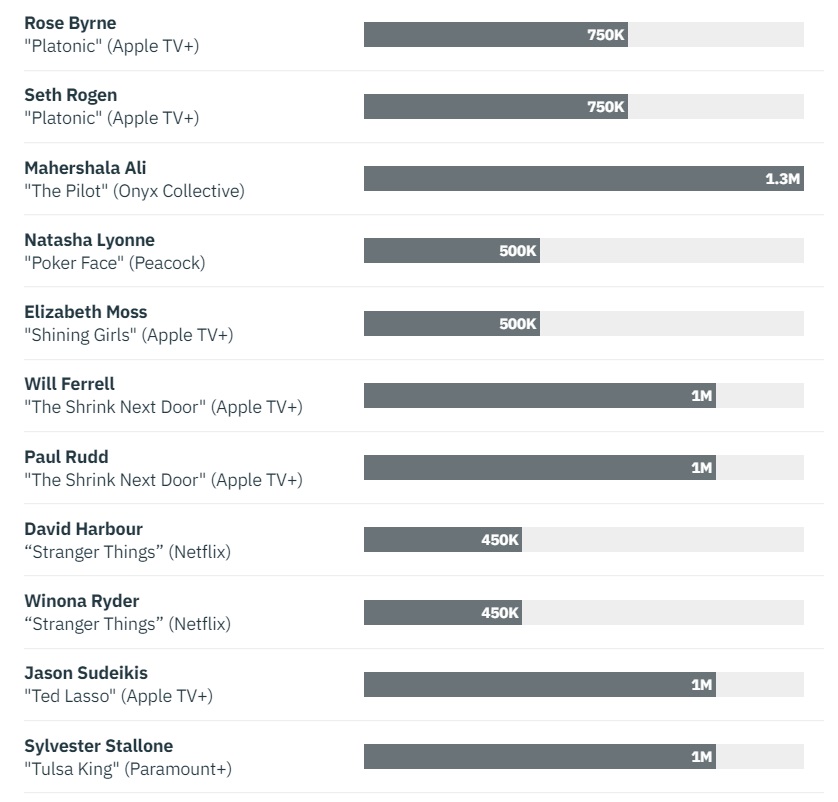The image size is (838, 802).
Task: Click "Tulsa King" (Paramount+) subtitle
Action: (x=128, y=769)
